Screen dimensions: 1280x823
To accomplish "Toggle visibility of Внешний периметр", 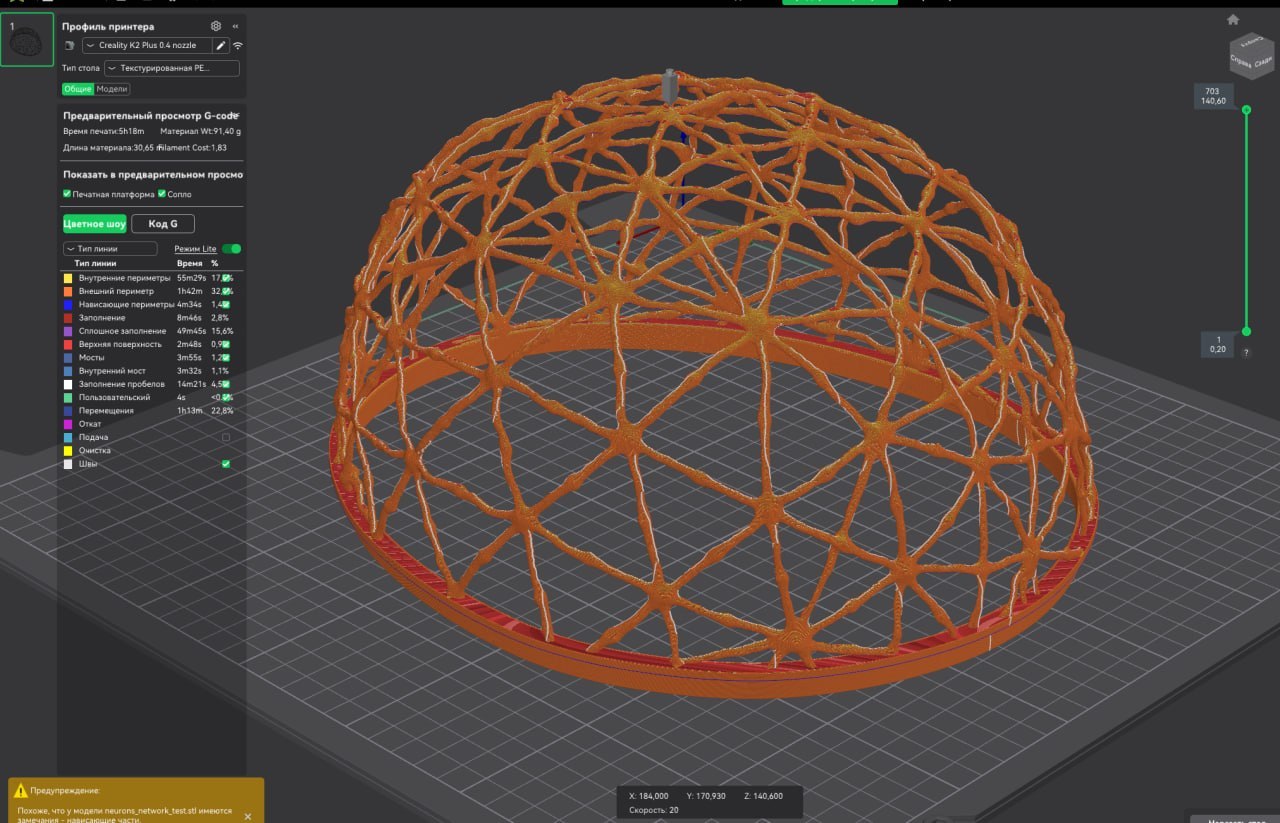I will point(226,291).
